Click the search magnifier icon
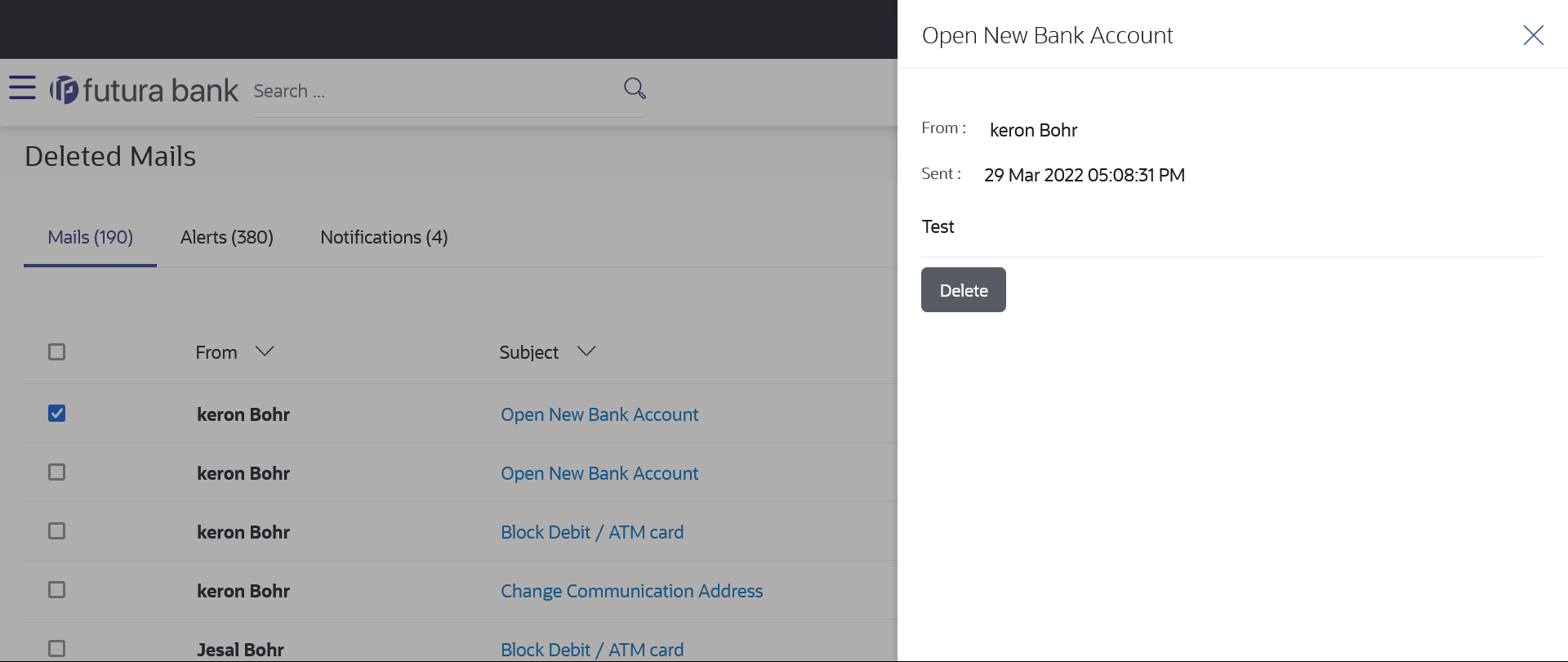This screenshot has height=662, width=1568. [635, 88]
